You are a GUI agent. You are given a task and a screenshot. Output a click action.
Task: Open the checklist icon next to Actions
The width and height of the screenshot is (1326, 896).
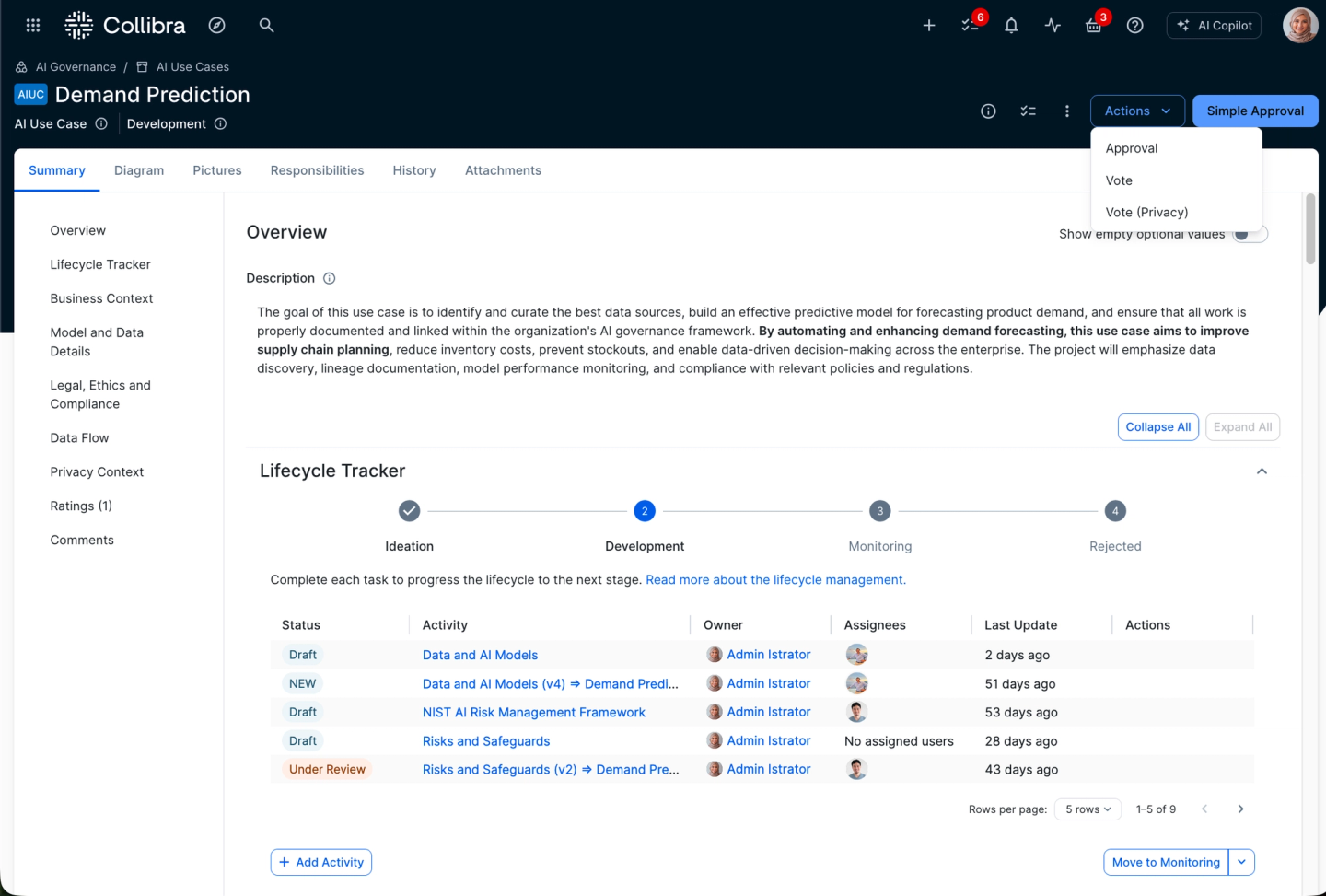pyautogui.click(x=1028, y=111)
